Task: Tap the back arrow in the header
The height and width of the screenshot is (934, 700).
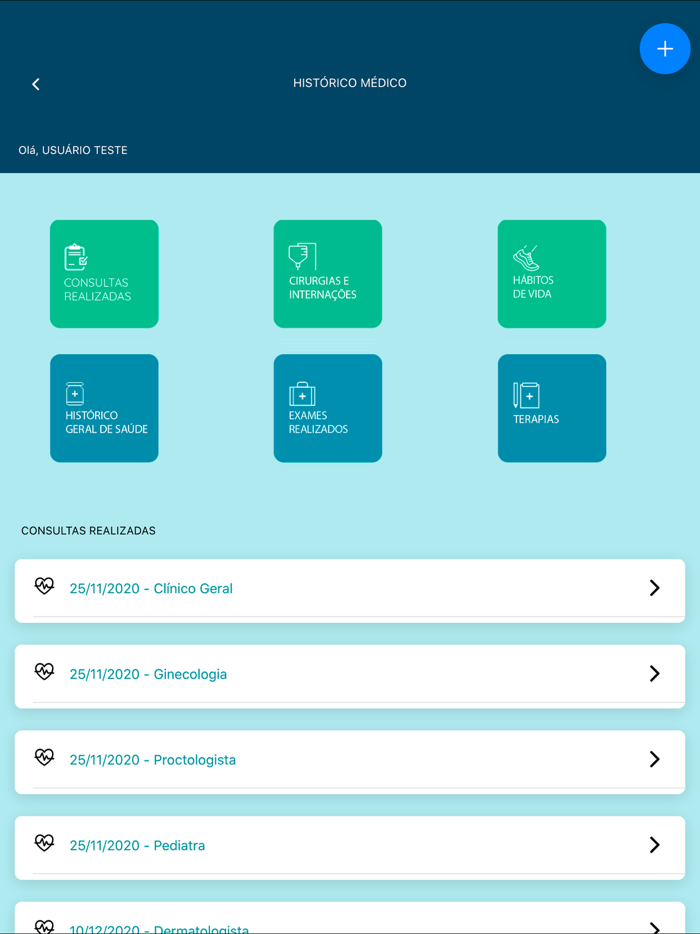Action: [36, 85]
